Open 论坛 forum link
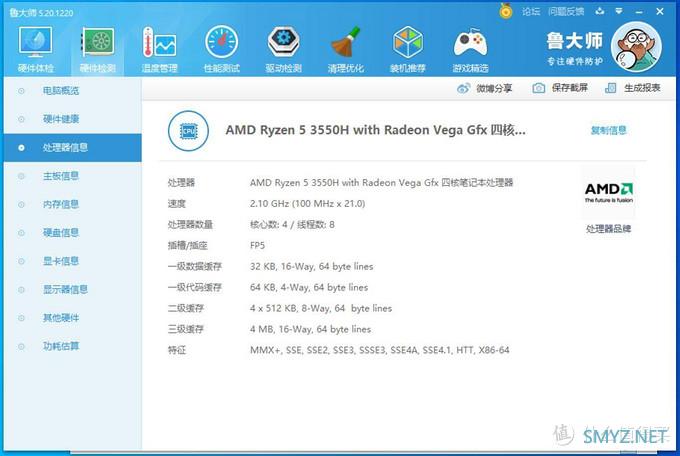 coord(531,12)
